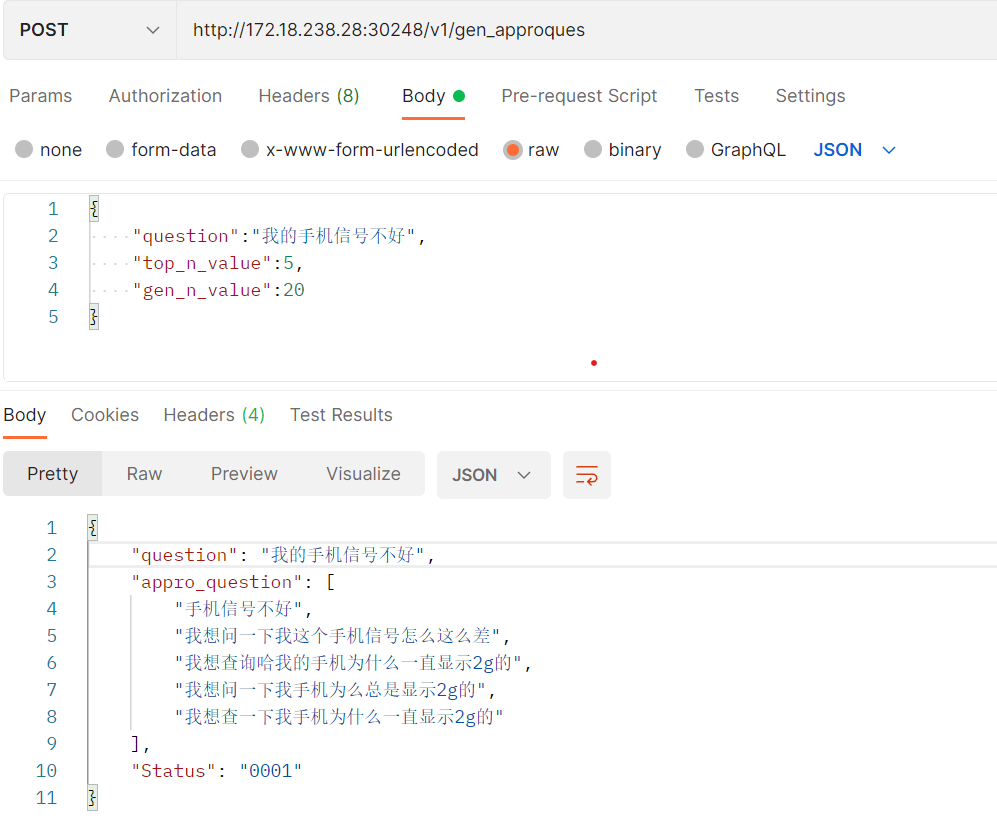Click the "gen_n_value":20 line in request editor

click(x=218, y=291)
